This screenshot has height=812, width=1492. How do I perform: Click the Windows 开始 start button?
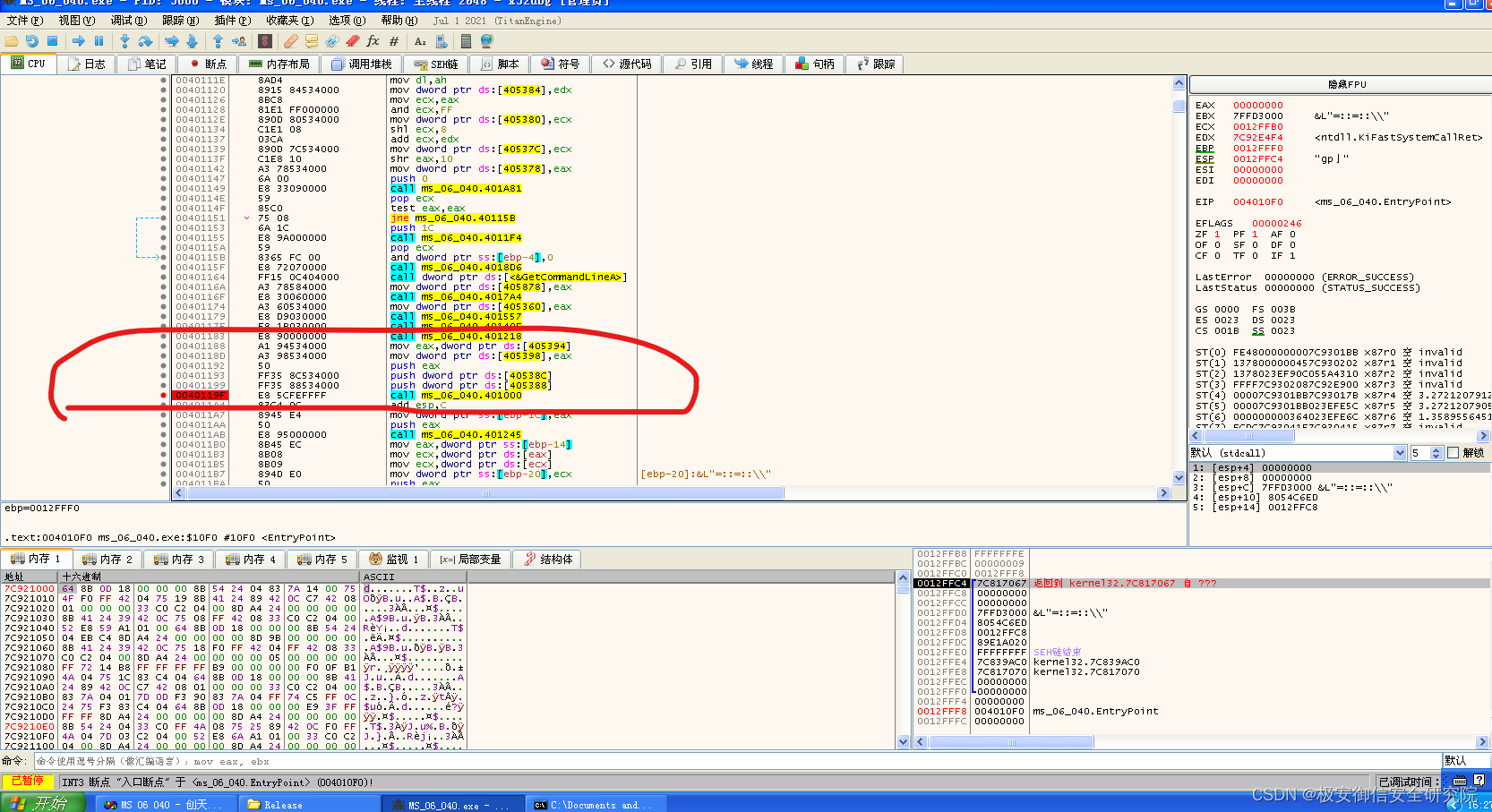point(42,803)
